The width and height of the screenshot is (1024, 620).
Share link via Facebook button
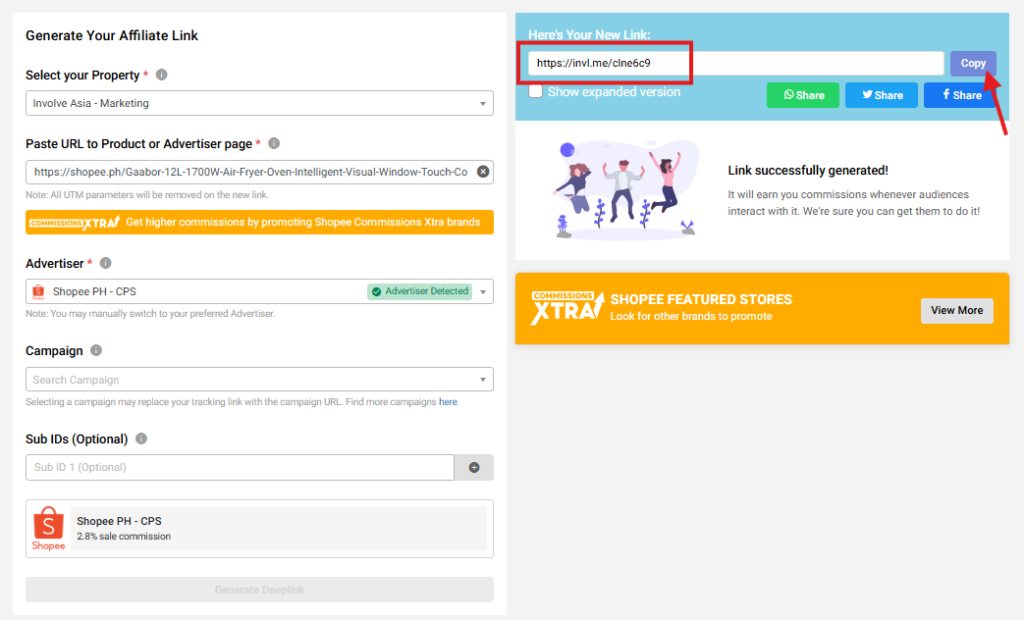[960, 95]
